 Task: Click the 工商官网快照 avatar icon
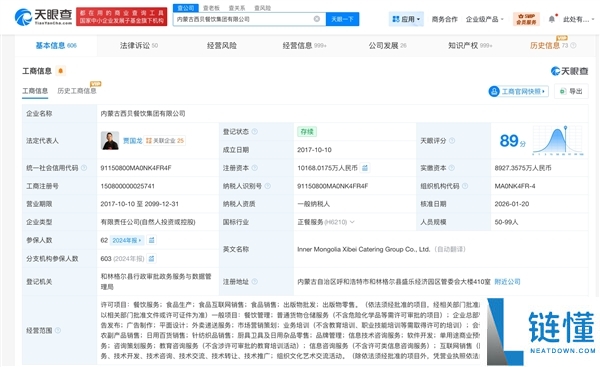pyautogui.click(x=494, y=91)
